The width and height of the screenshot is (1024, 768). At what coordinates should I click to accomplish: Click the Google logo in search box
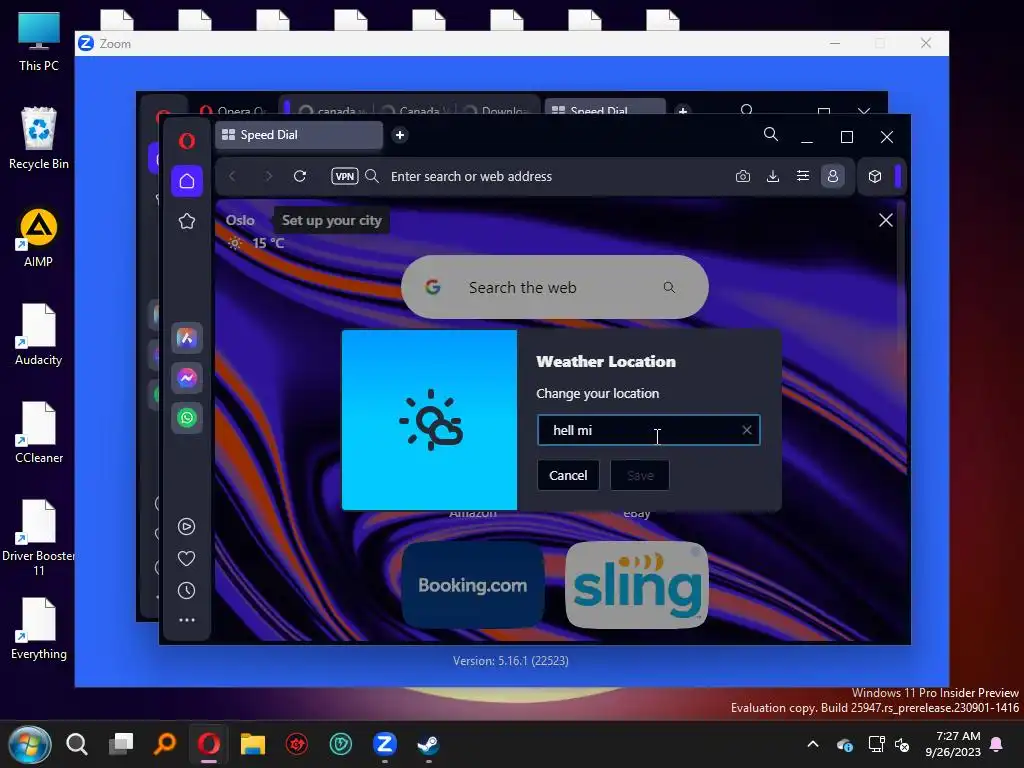pos(432,287)
